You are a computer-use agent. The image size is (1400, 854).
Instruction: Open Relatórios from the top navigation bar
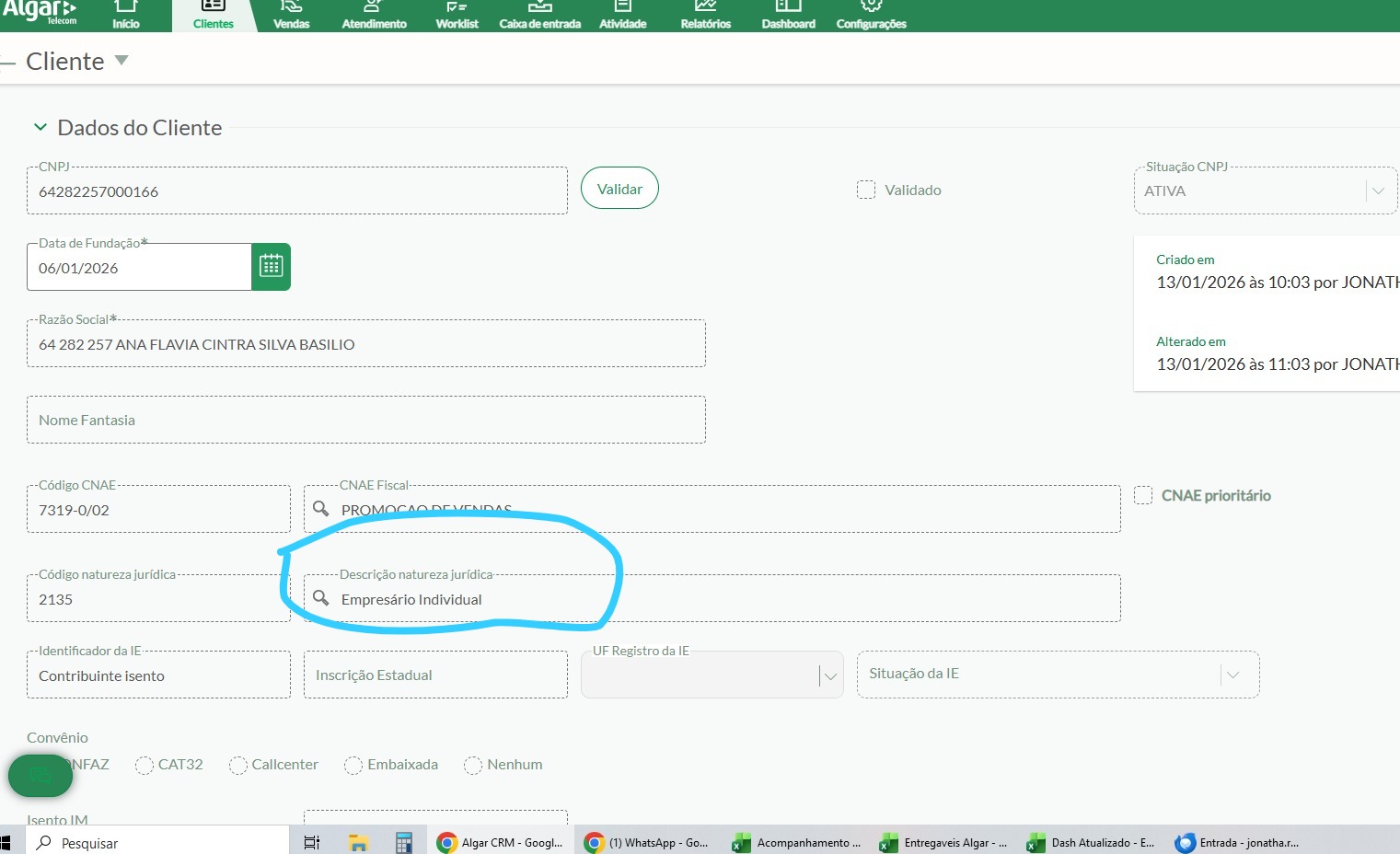click(x=705, y=16)
